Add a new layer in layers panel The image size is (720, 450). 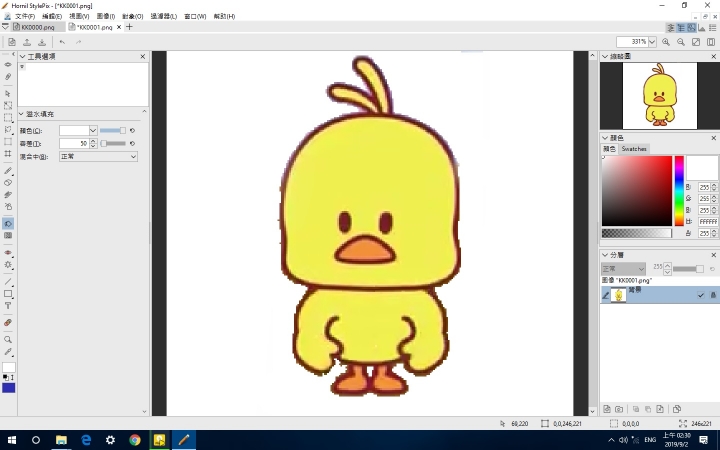pos(607,409)
